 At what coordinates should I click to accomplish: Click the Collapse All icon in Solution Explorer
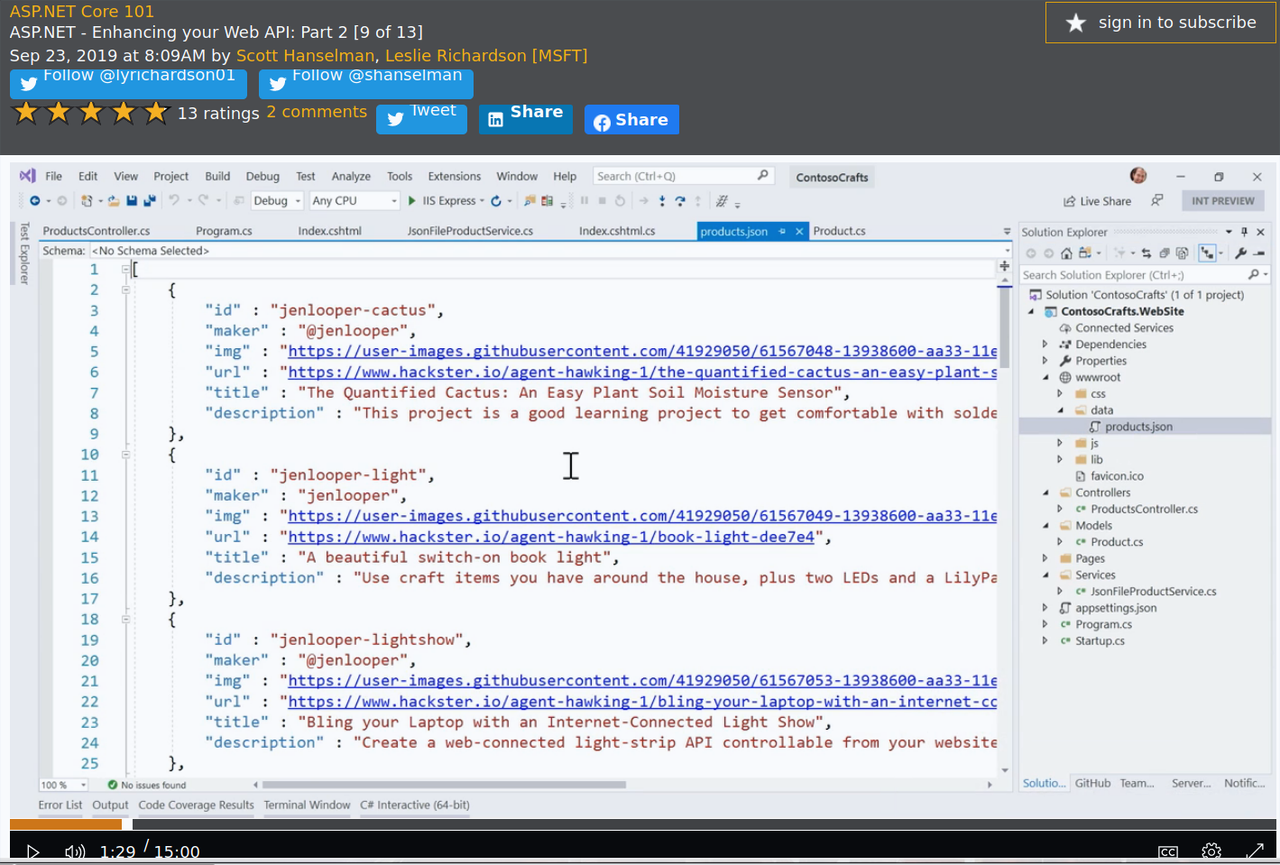[x=1165, y=253]
